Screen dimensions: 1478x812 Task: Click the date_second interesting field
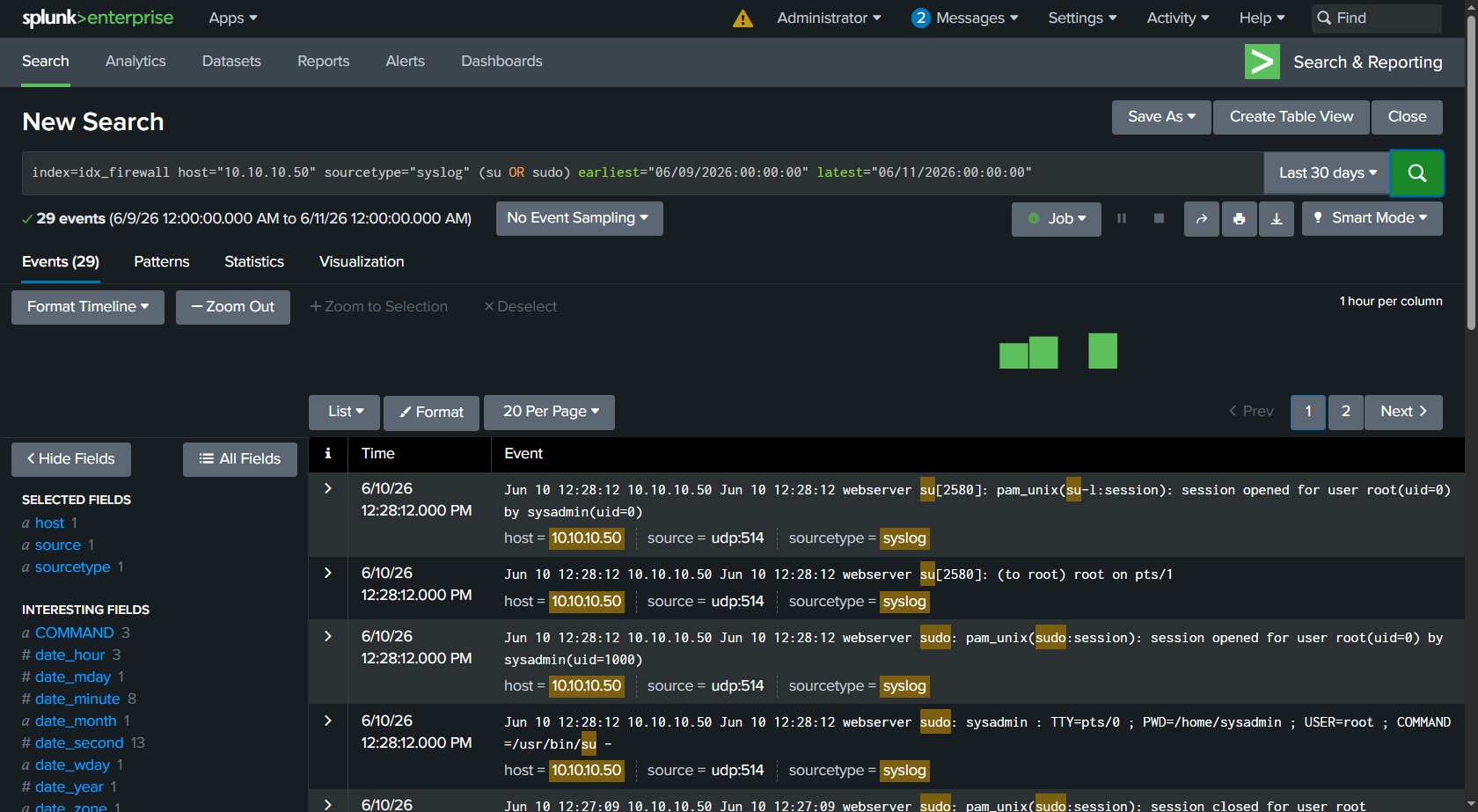(79, 743)
